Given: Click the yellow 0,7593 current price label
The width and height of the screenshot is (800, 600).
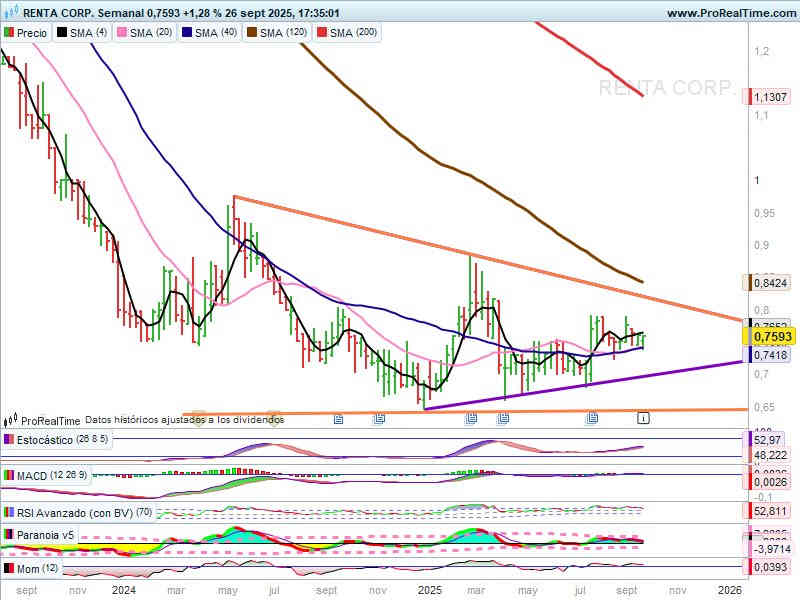Looking at the screenshot, I should pos(772,336).
